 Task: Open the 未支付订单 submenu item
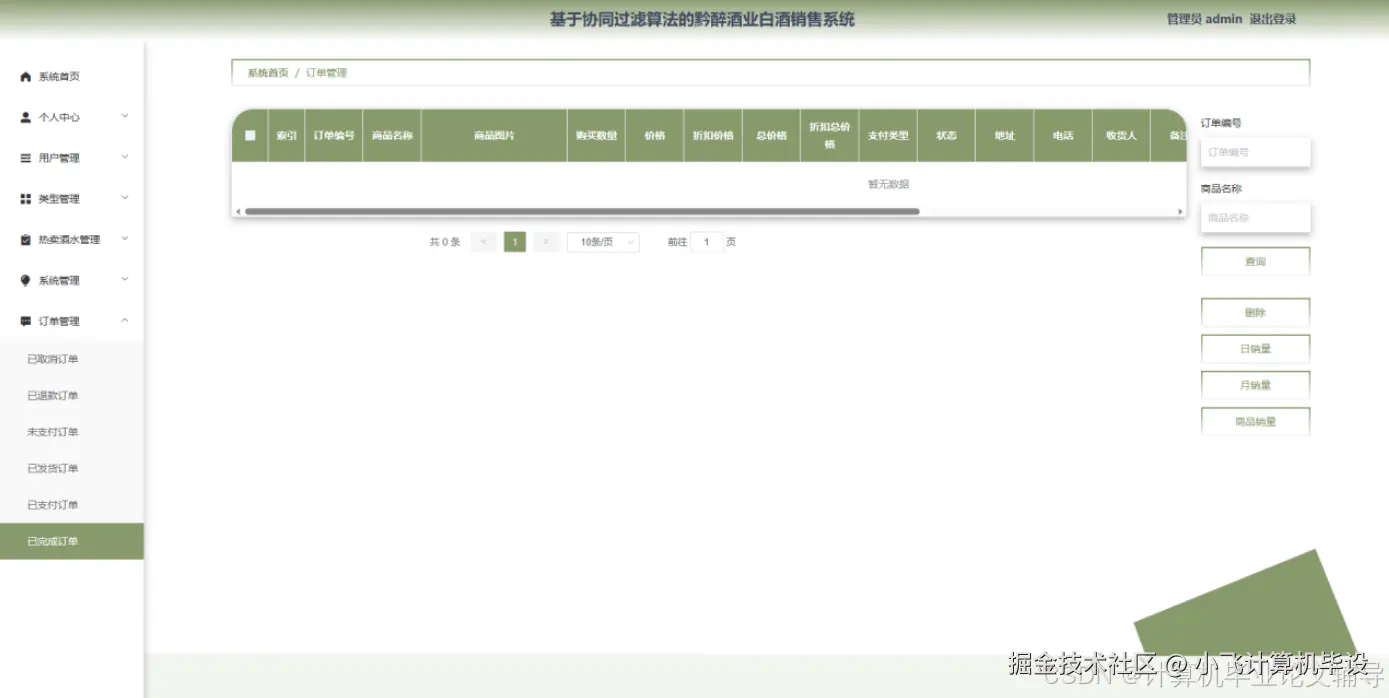(x=71, y=432)
